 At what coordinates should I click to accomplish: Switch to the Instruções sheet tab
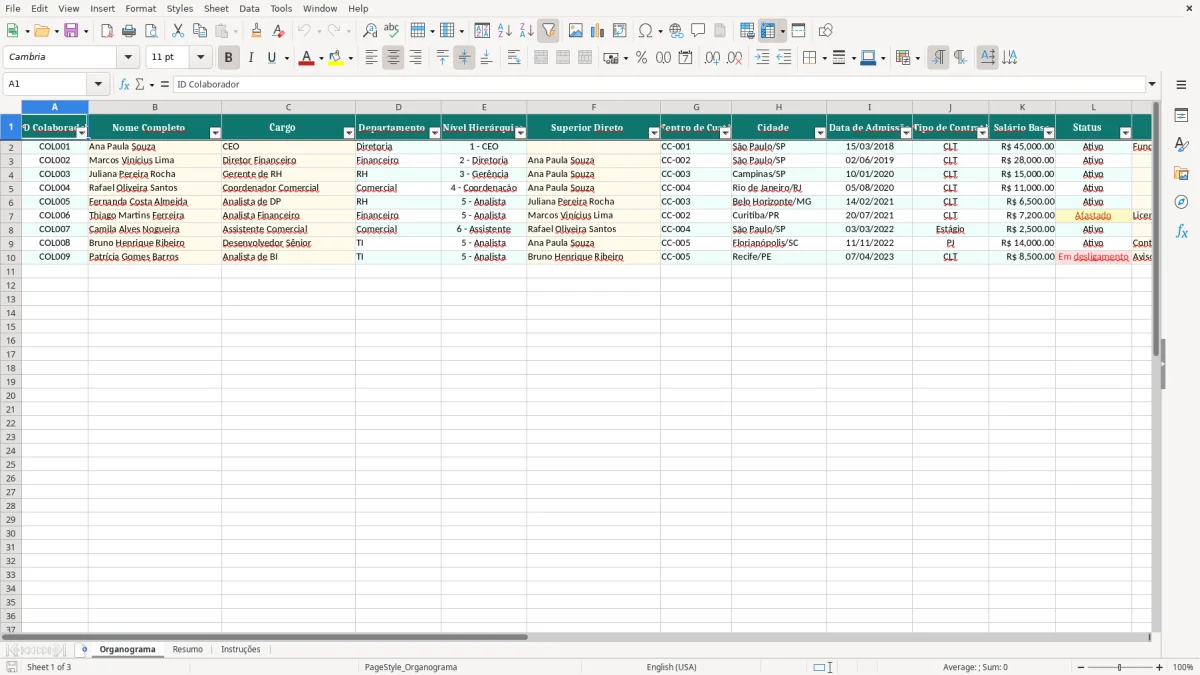pos(241,650)
